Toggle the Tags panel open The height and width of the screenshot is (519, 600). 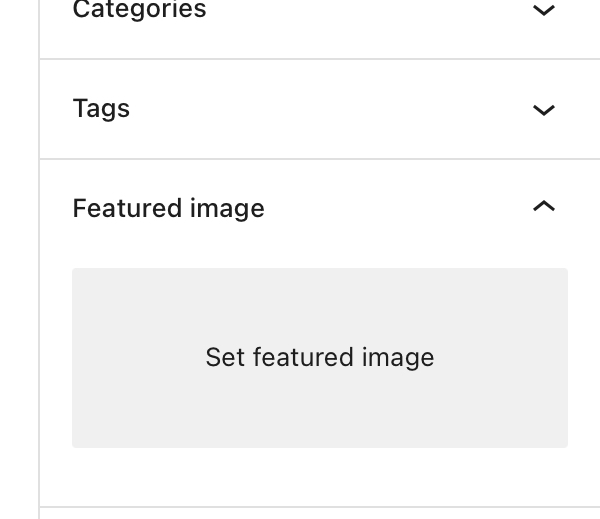[543, 110]
